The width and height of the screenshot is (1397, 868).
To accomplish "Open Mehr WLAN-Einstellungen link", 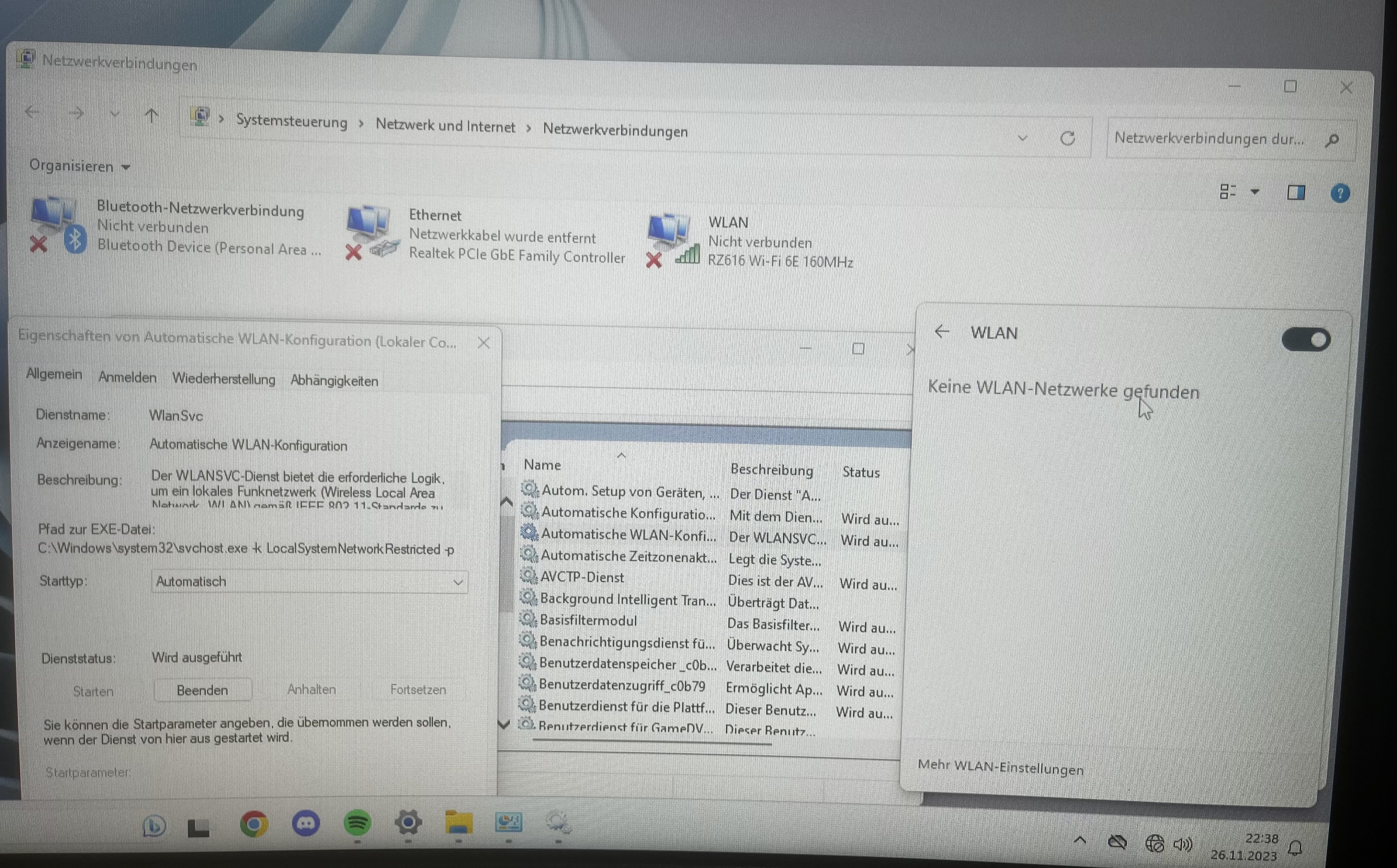I will tap(1000, 768).
